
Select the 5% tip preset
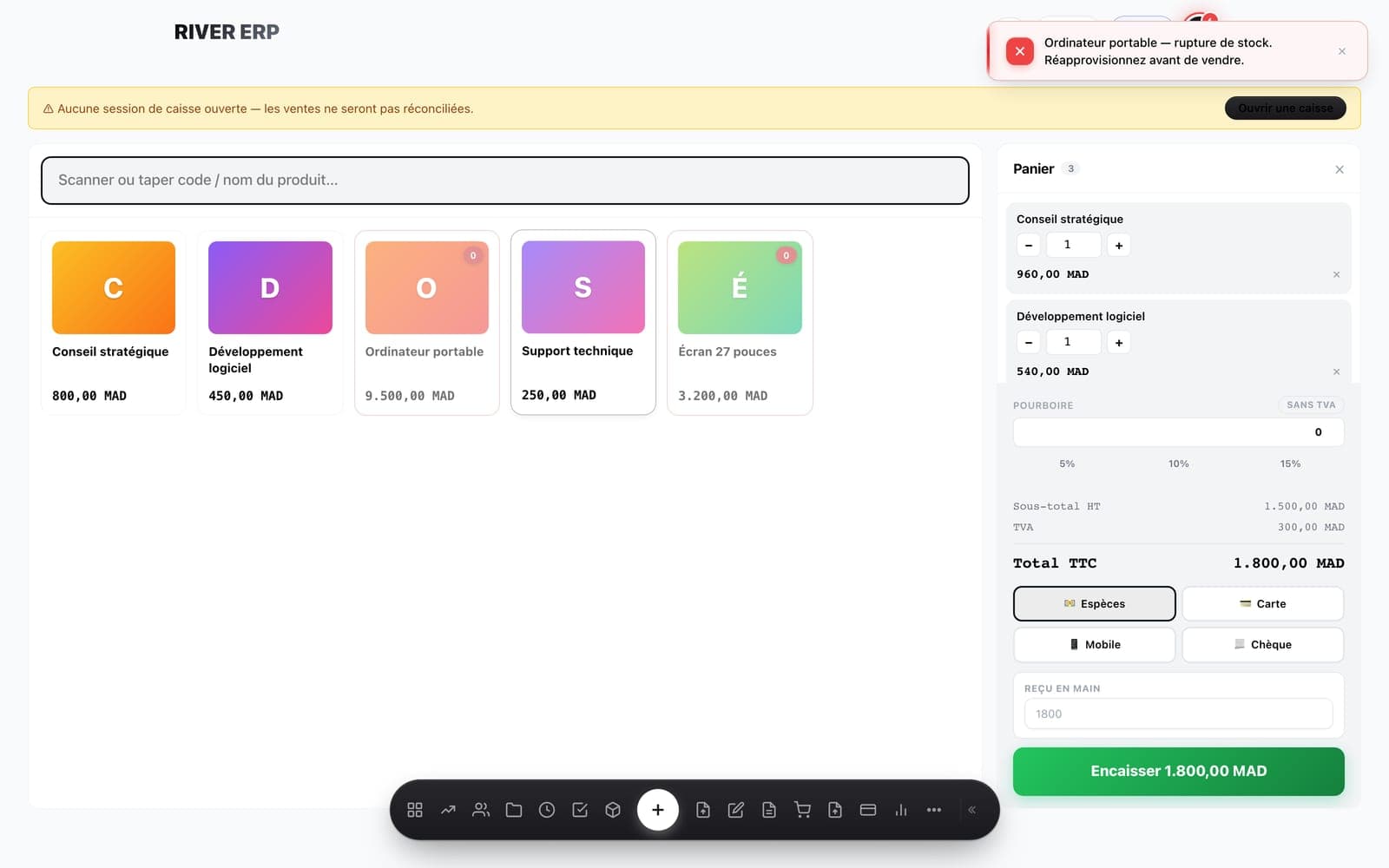click(x=1067, y=464)
